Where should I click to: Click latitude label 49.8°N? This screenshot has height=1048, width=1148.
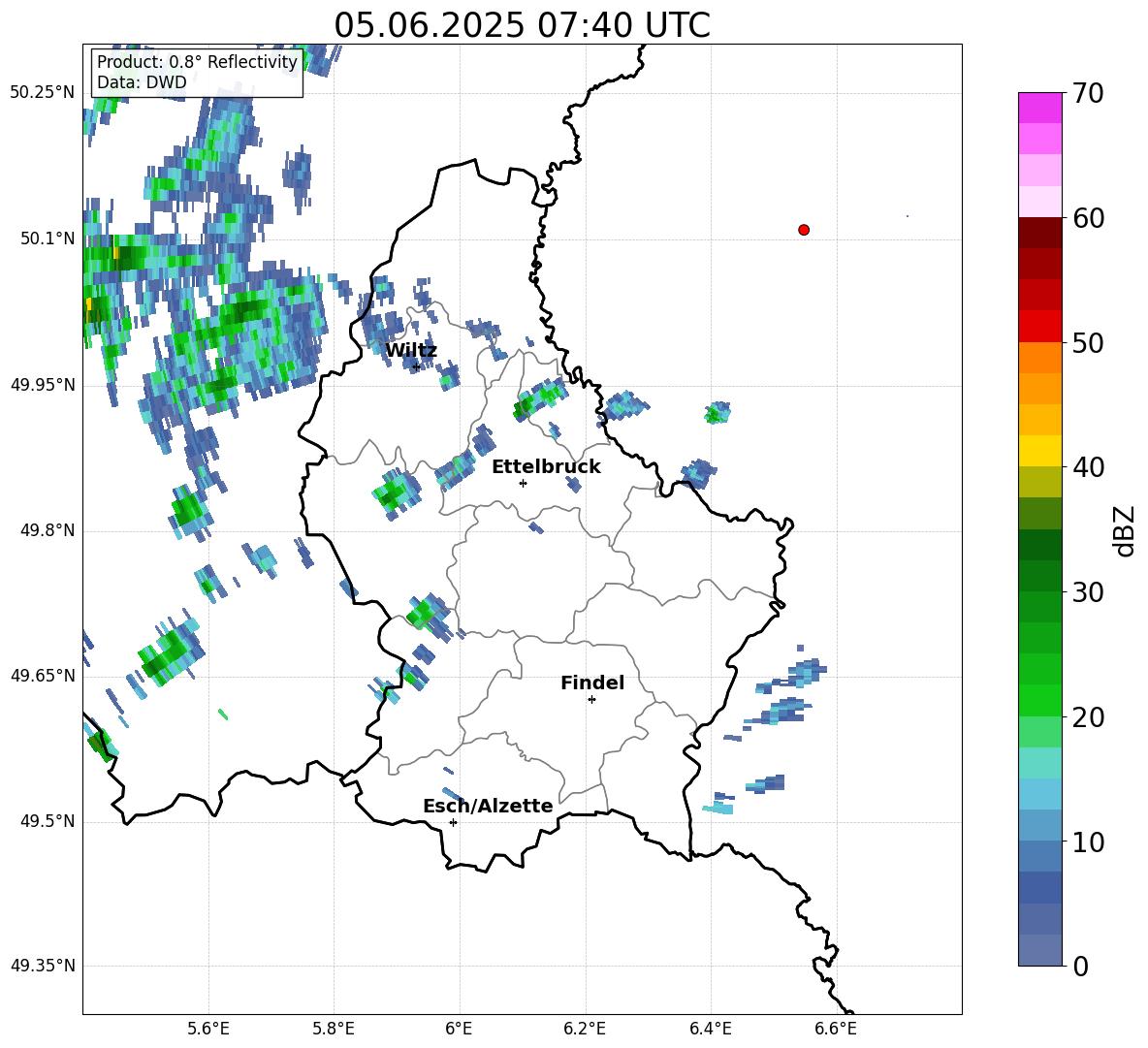point(48,530)
